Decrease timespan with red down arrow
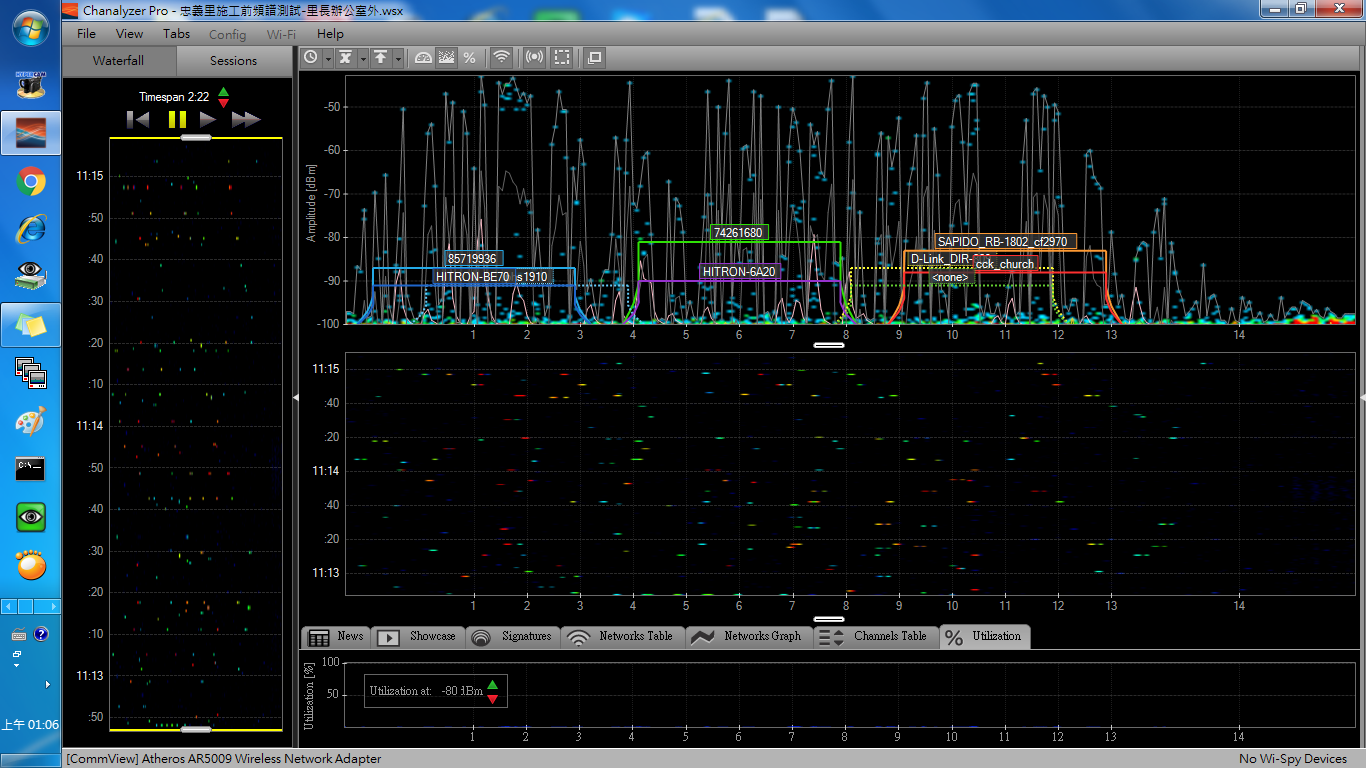This screenshot has height=768, width=1366. click(x=223, y=102)
